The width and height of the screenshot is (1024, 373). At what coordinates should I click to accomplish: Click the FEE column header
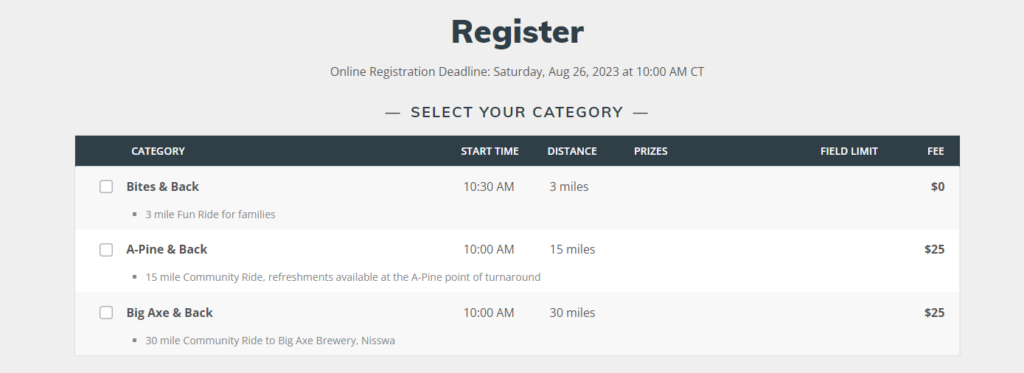click(935, 151)
